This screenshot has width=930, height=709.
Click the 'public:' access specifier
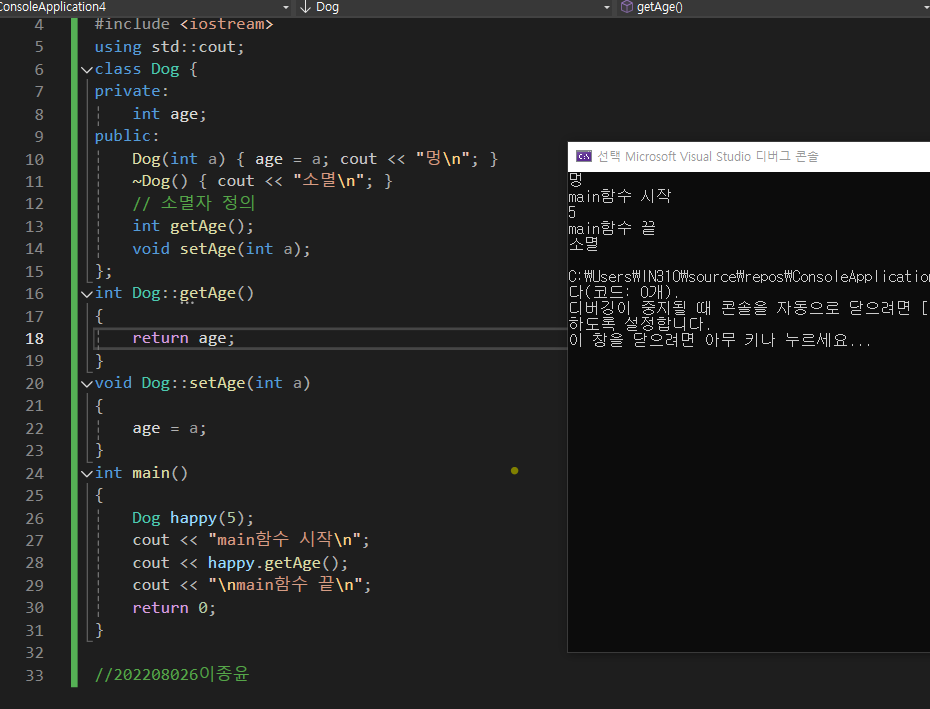click(127, 136)
